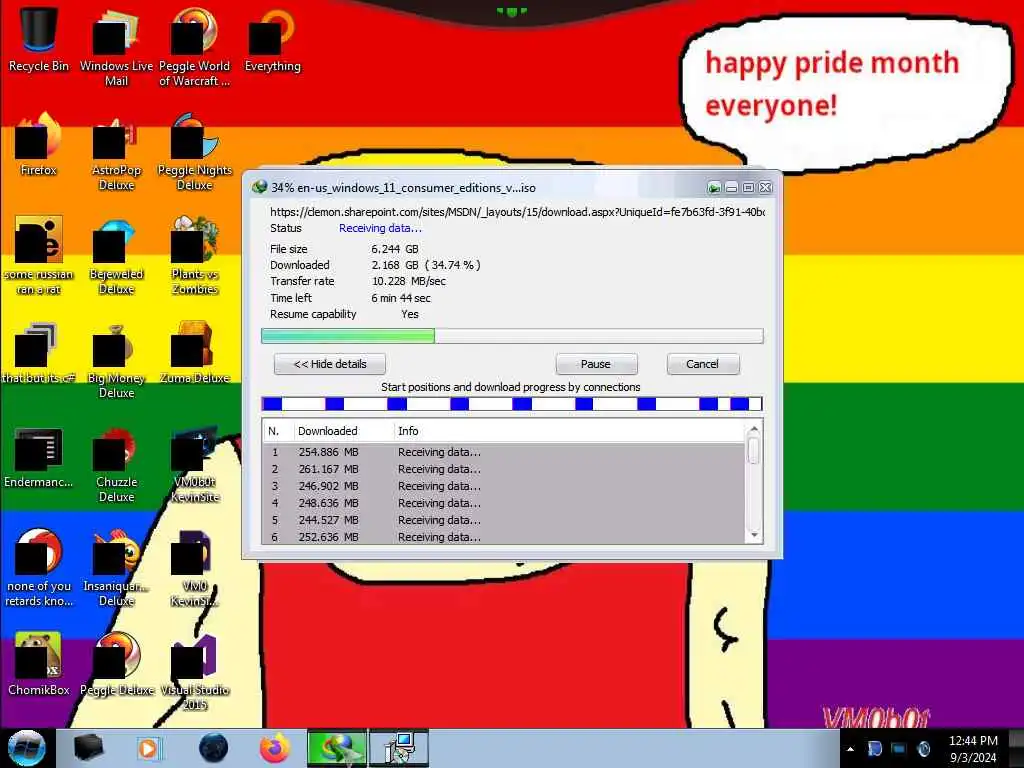This screenshot has height=768, width=1024.
Task: Click the N. column header
Action: 278,431
